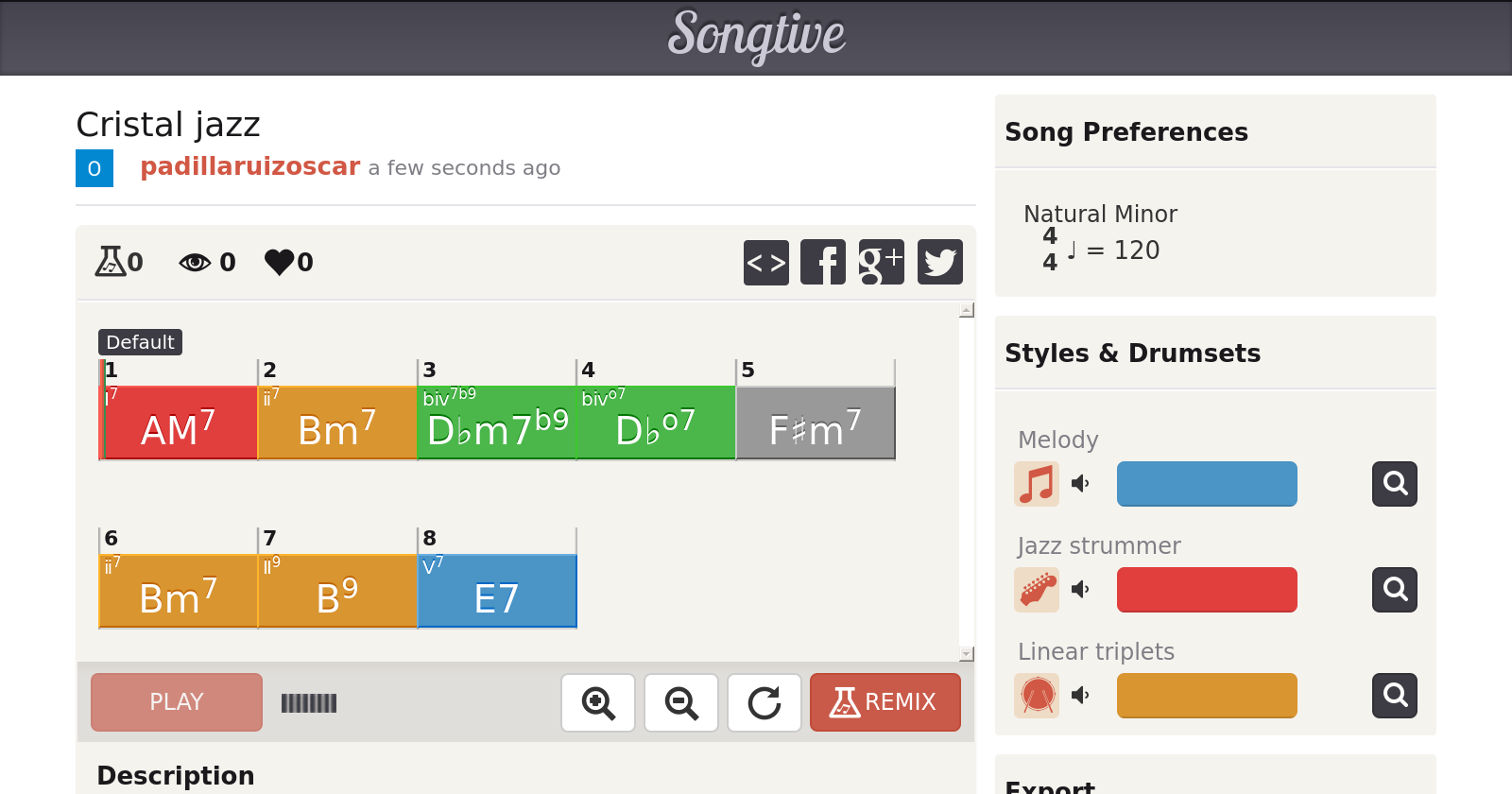The image size is (1512, 794).
Task: Search drumsets for Linear triplets
Action: [1395, 696]
